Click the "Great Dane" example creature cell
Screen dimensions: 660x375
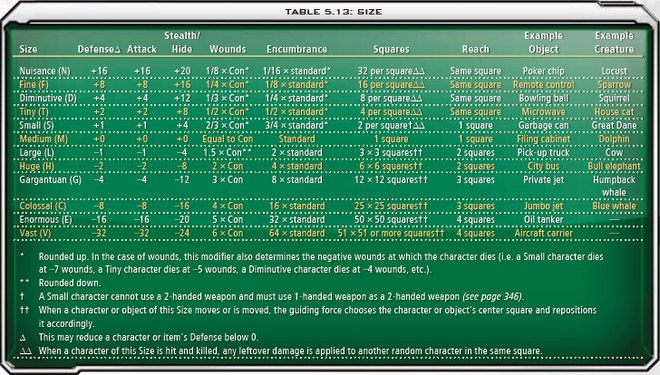pos(614,125)
